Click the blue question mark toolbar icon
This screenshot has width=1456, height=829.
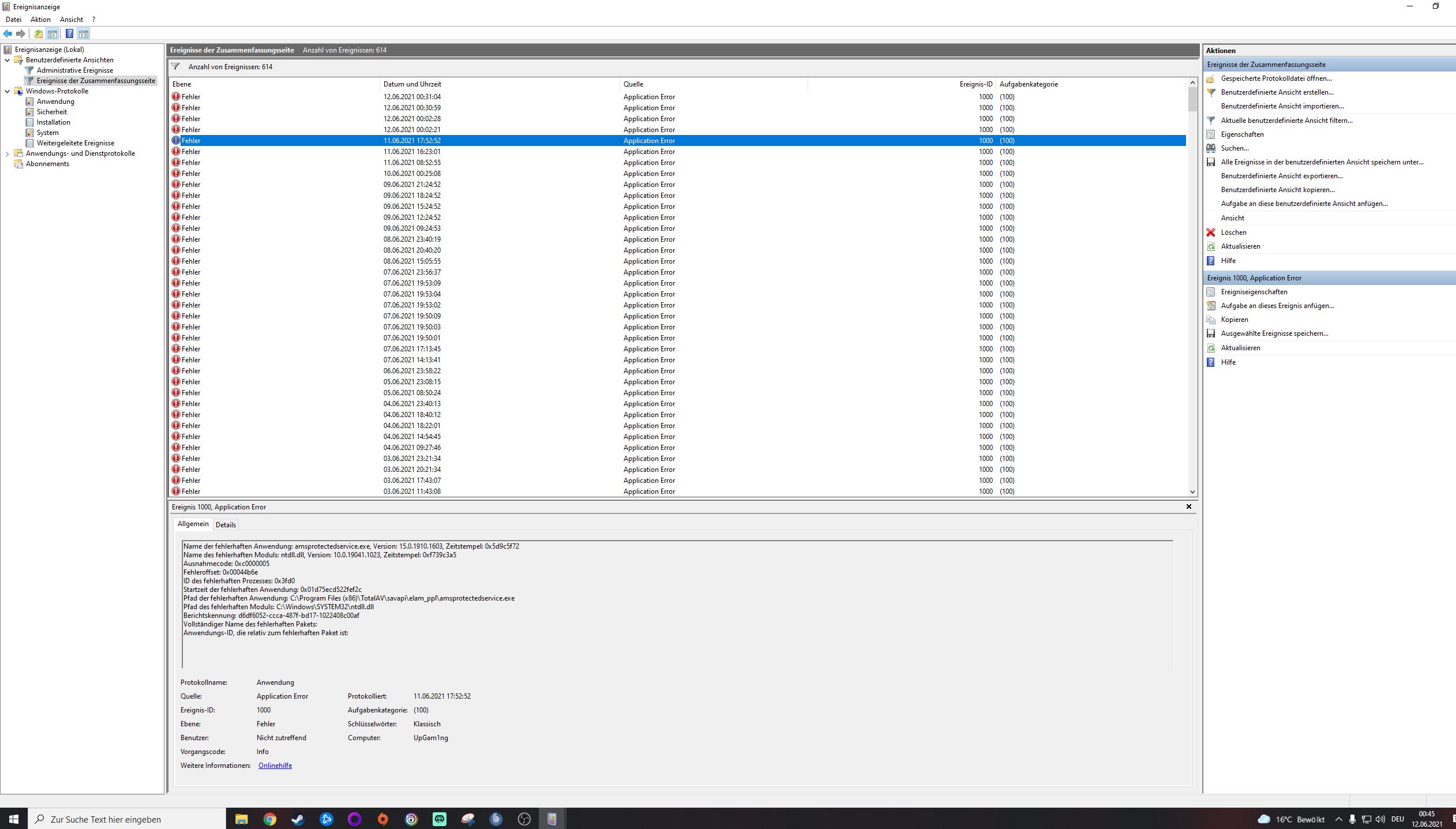tap(69, 33)
